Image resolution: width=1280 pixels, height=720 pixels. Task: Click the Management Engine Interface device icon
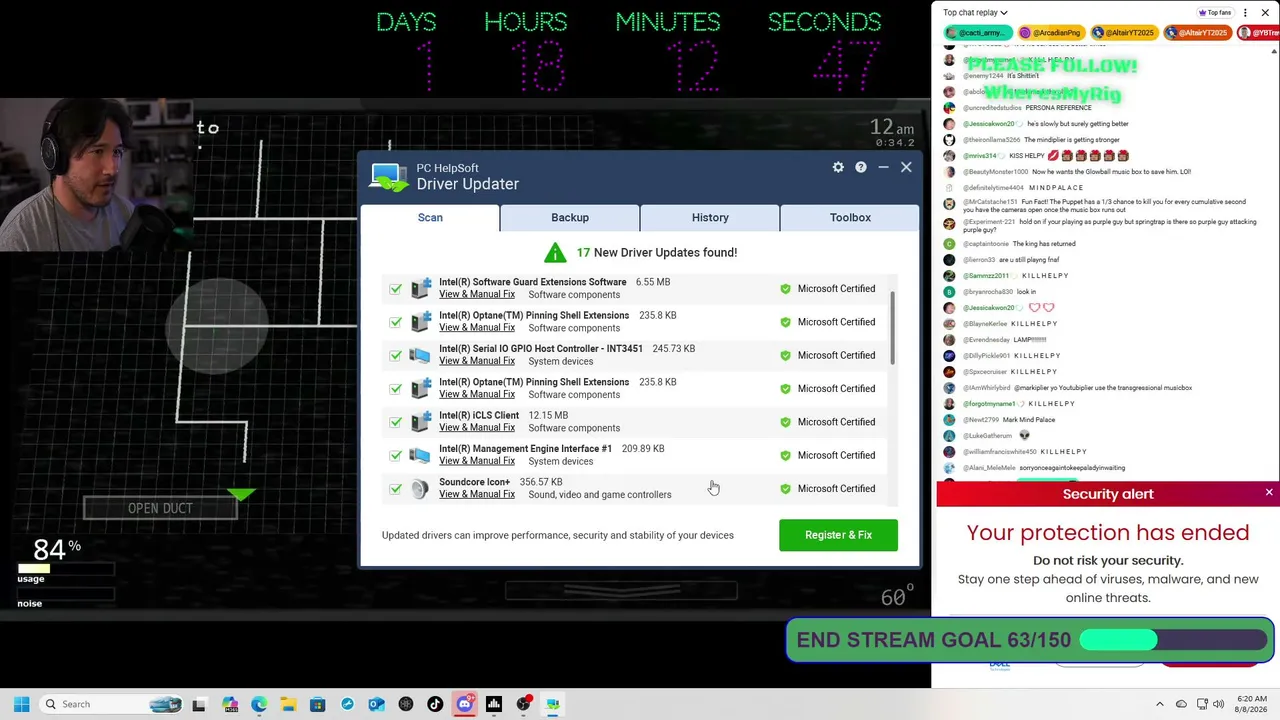(x=420, y=455)
